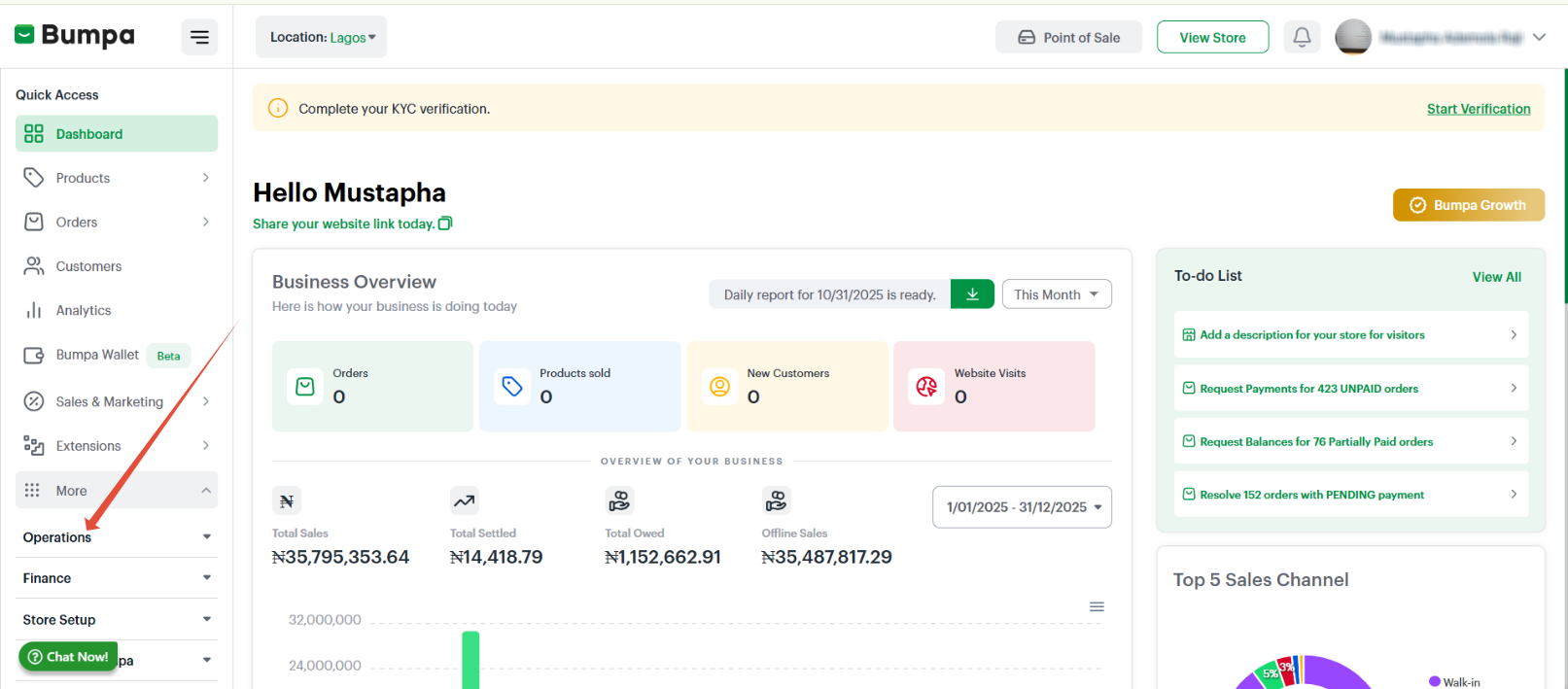Open Add a description for your store to-do

[1351, 334]
